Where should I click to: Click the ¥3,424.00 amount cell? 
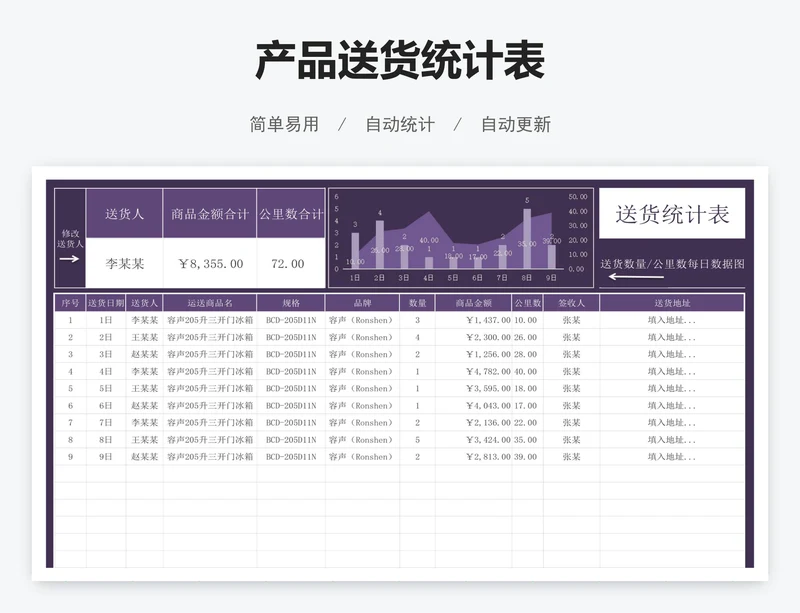473,439
